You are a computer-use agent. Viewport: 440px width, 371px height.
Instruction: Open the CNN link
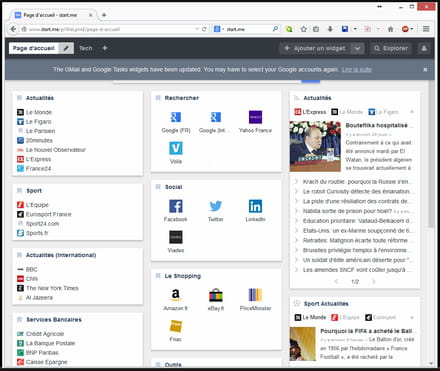tap(32, 279)
